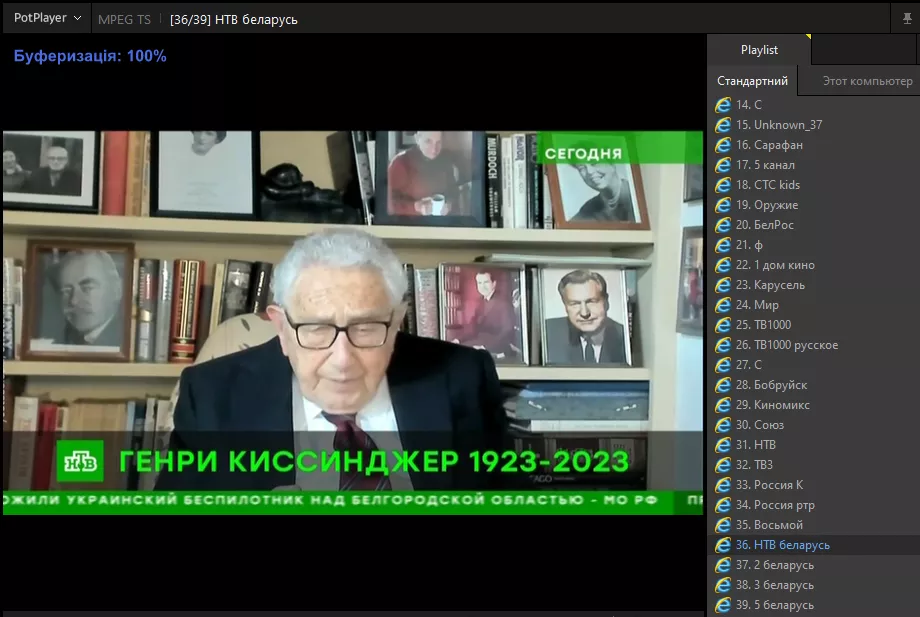Viewport: 920px width, 617px height.
Task: Select the 38. 3 беларусь channel
Action: point(814,585)
